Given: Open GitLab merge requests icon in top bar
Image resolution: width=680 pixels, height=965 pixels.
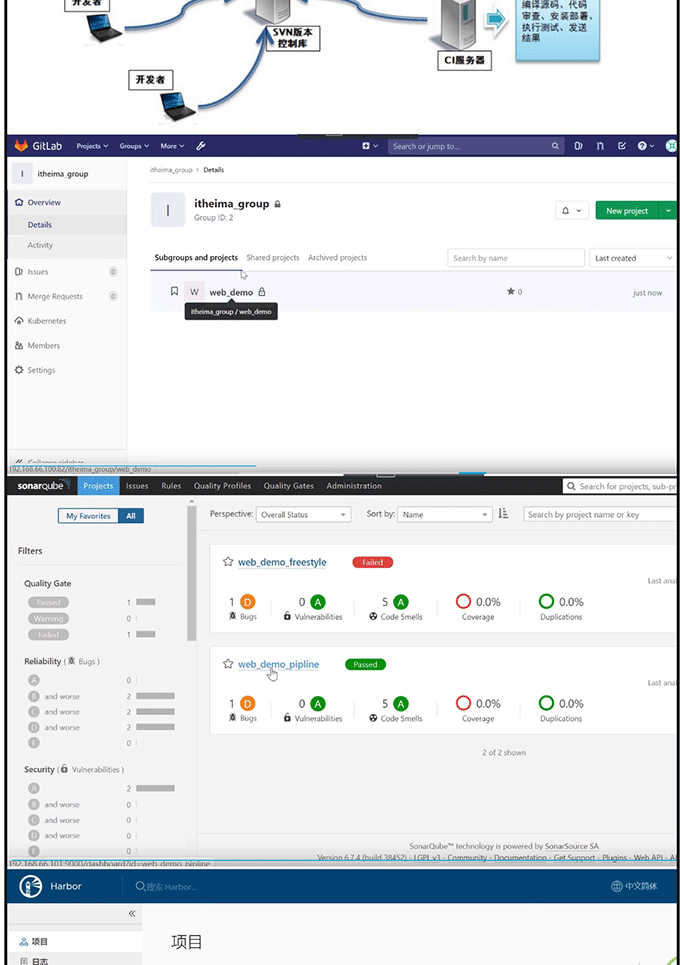Looking at the screenshot, I should 600,146.
